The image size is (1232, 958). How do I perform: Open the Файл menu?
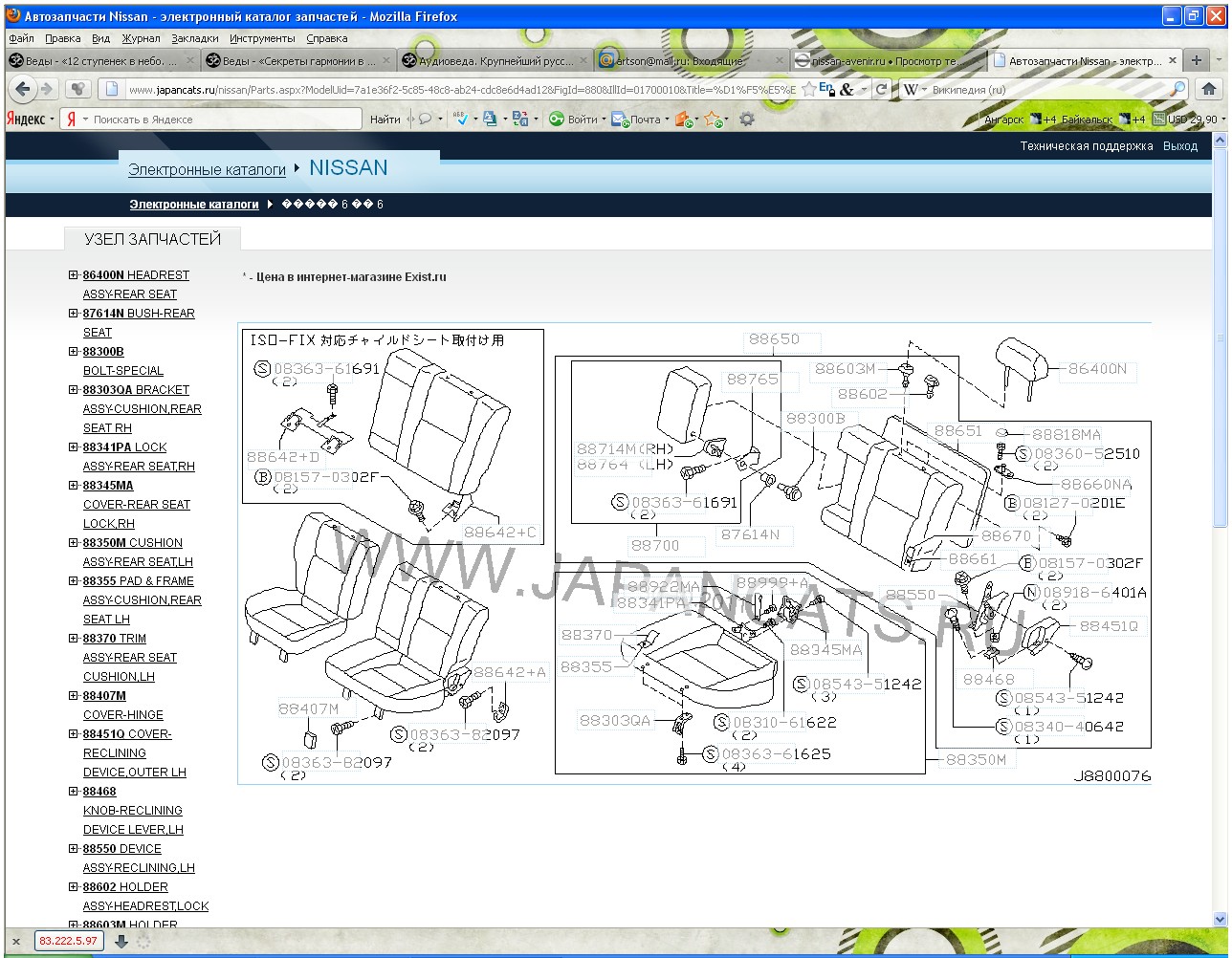pyautogui.click(x=21, y=38)
